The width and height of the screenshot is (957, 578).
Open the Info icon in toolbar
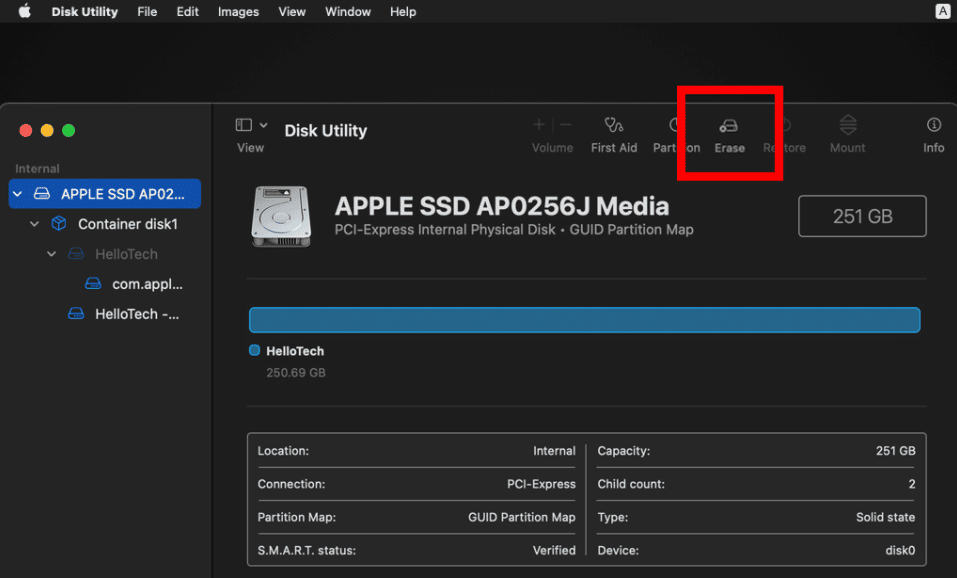[934, 125]
